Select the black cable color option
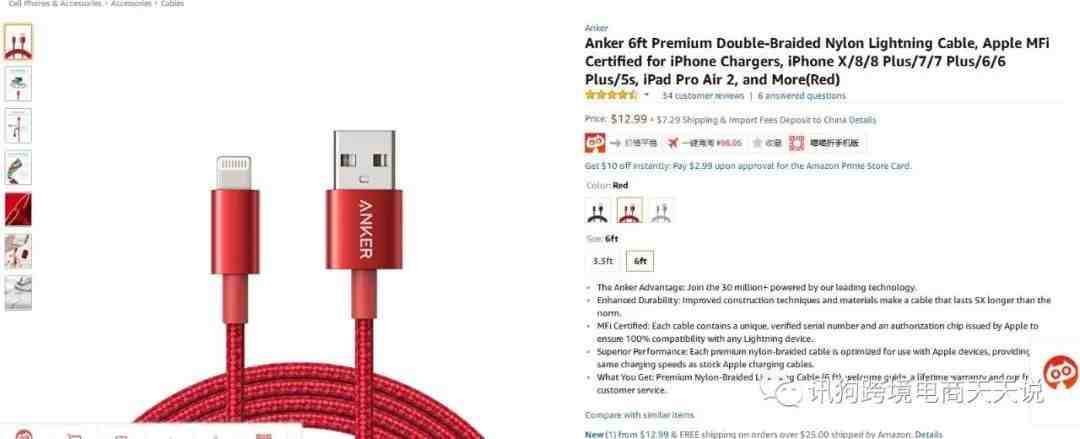The width and height of the screenshot is (1080, 439). [x=598, y=210]
